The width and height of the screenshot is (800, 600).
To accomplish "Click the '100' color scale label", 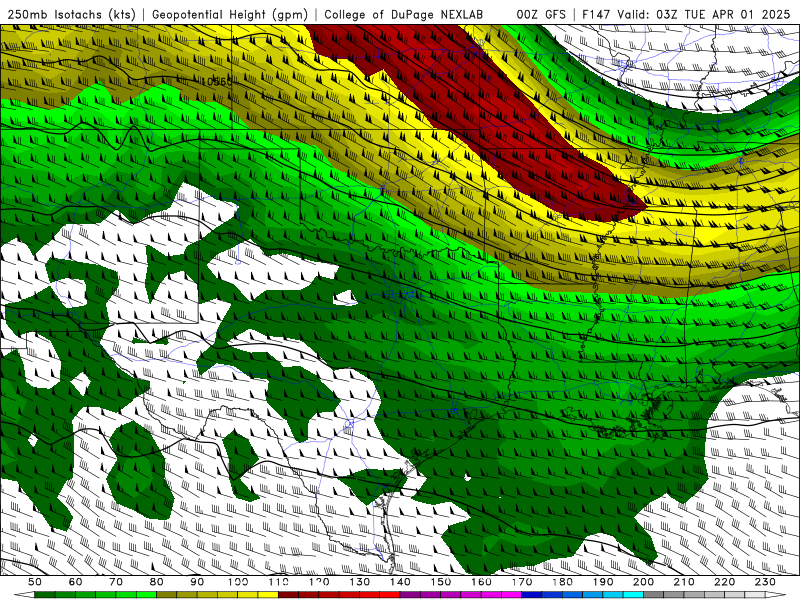I will (238, 582).
